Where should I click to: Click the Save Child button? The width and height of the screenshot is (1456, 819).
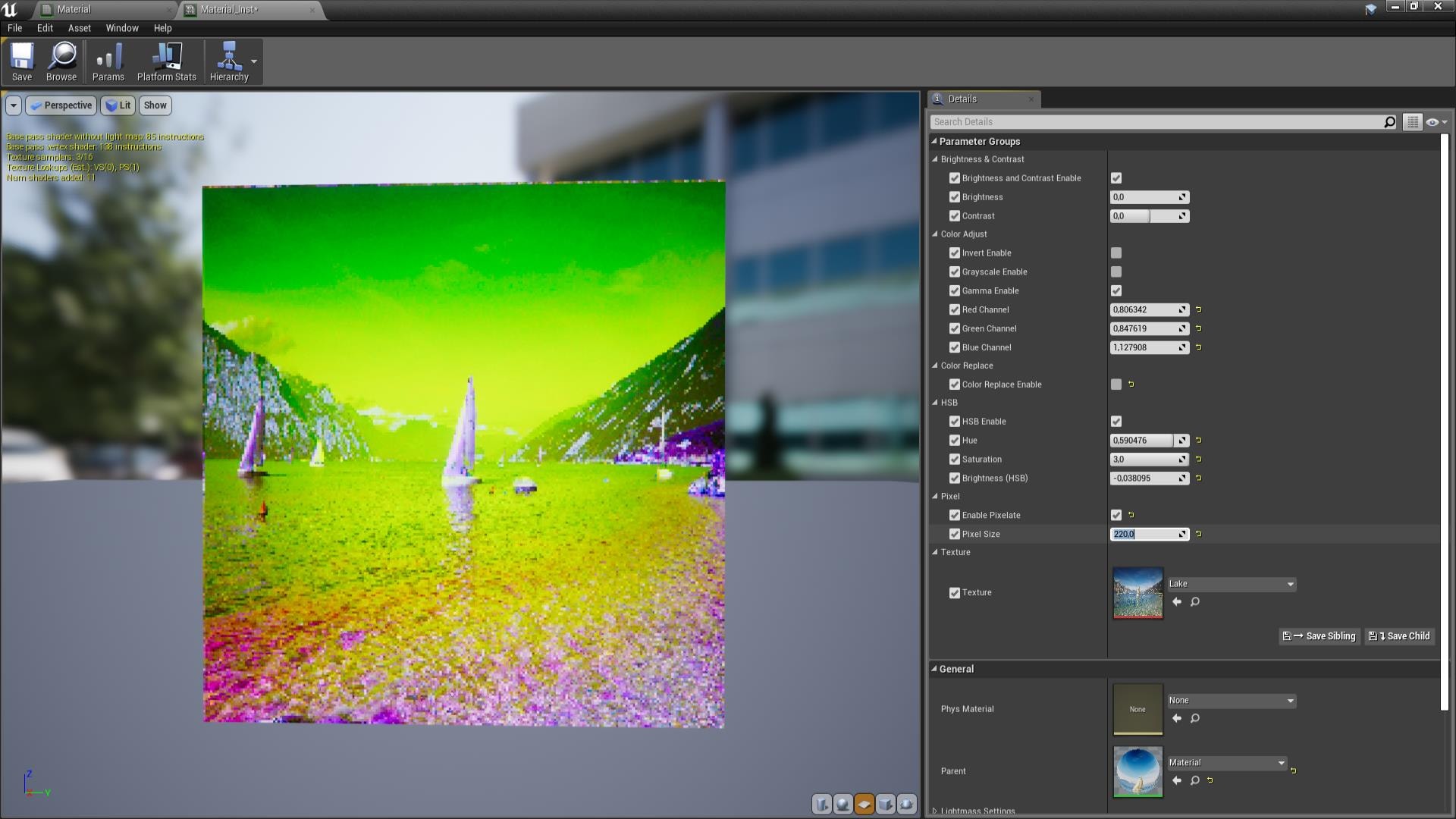pos(1398,636)
